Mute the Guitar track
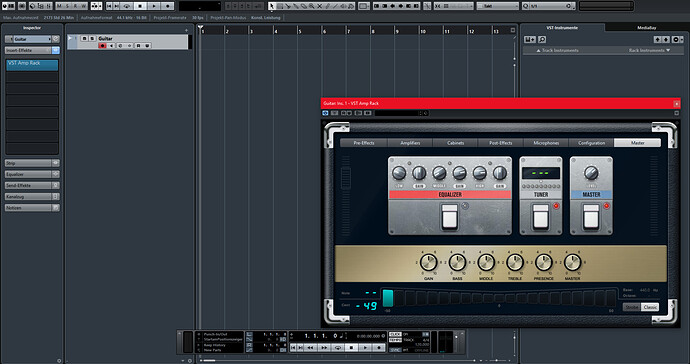The height and width of the screenshot is (364, 690). coord(84,39)
